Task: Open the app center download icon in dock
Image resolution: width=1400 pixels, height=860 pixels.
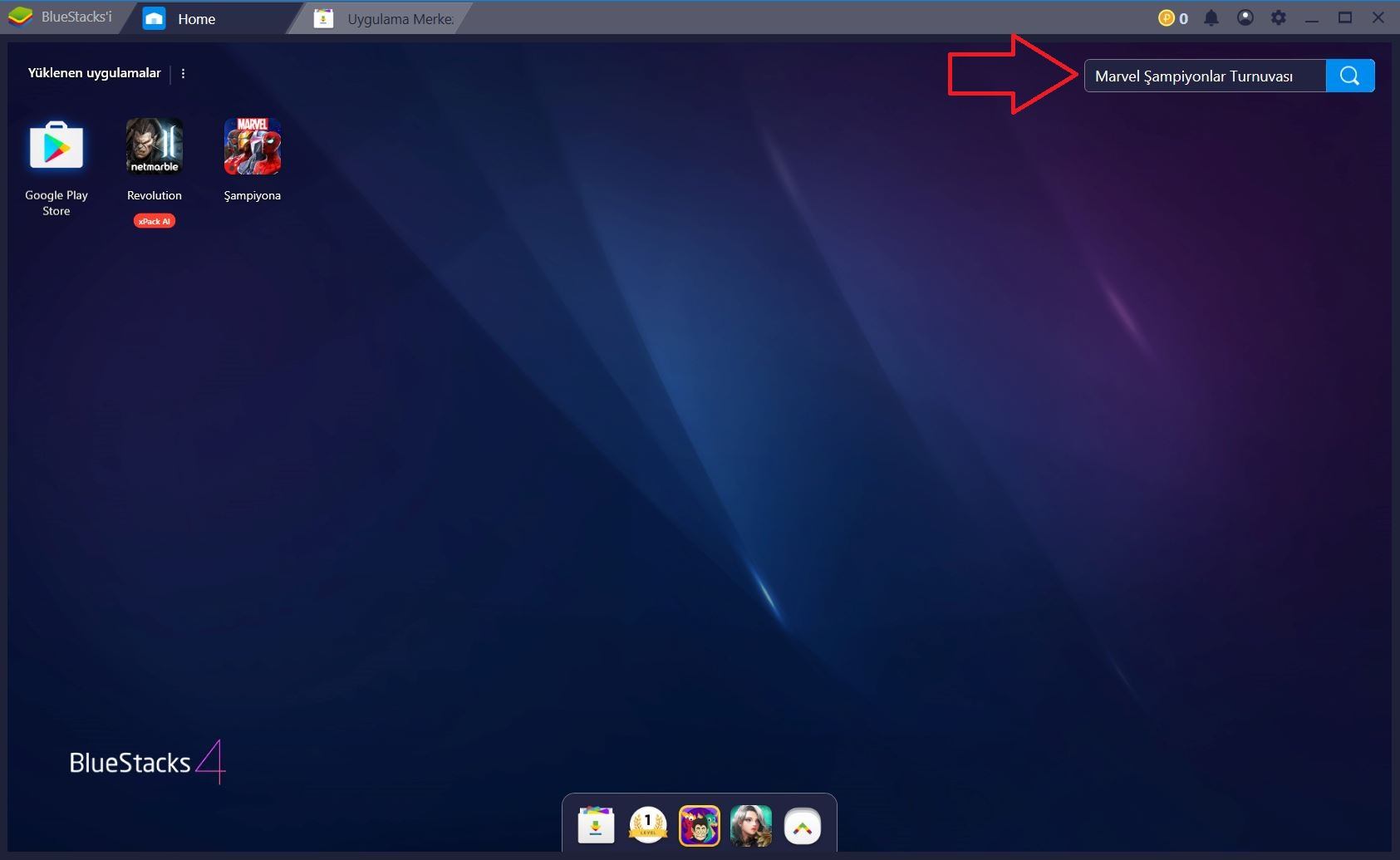Action: tap(596, 825)
